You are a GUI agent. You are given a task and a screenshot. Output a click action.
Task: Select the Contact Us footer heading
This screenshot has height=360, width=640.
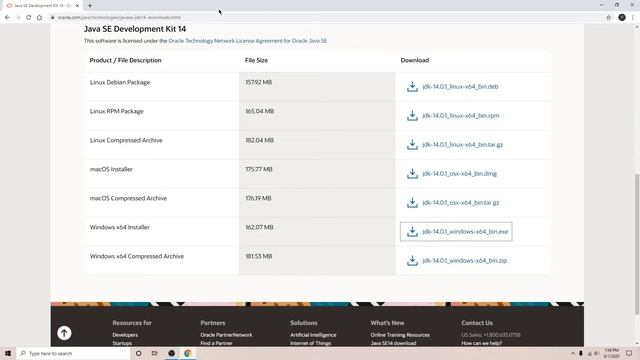(477, 323)
